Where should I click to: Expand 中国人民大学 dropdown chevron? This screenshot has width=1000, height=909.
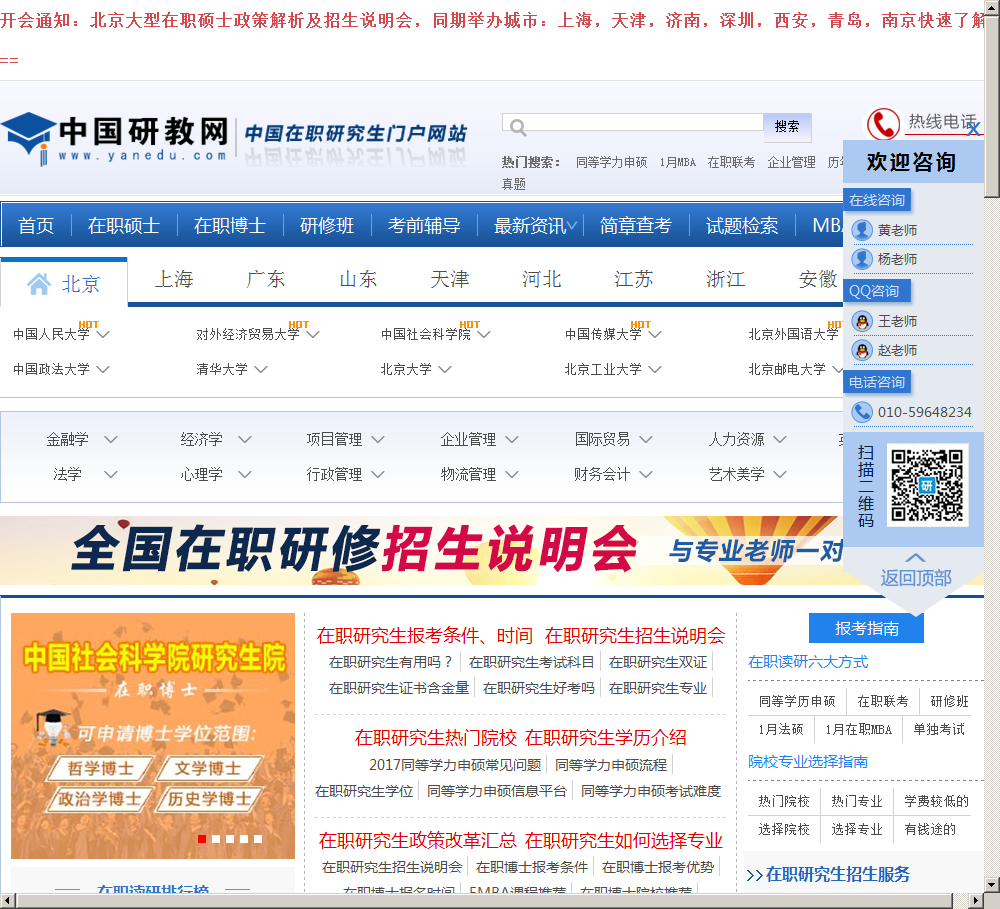coord(103,334)
